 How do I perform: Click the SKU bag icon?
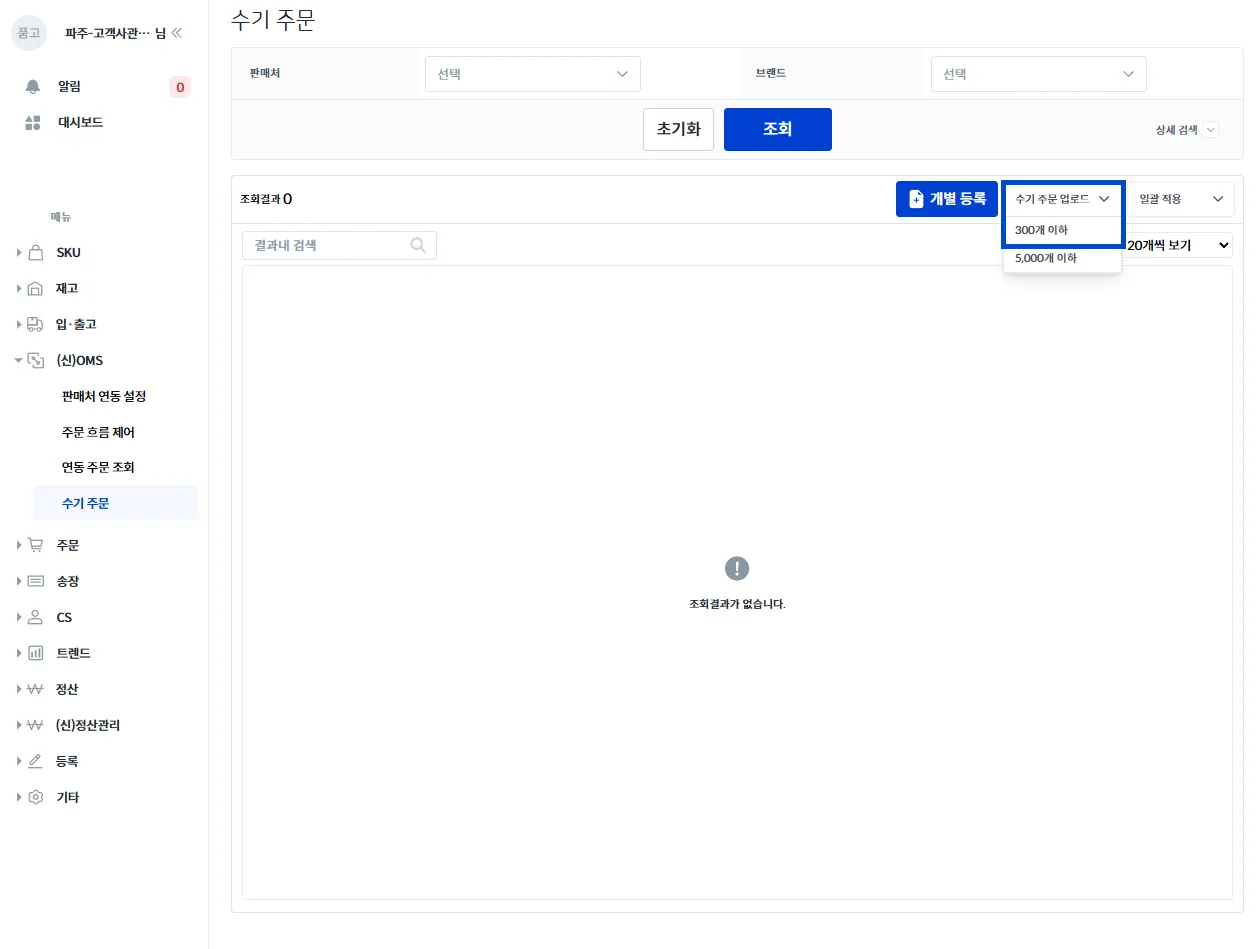(x=35, y=252)
